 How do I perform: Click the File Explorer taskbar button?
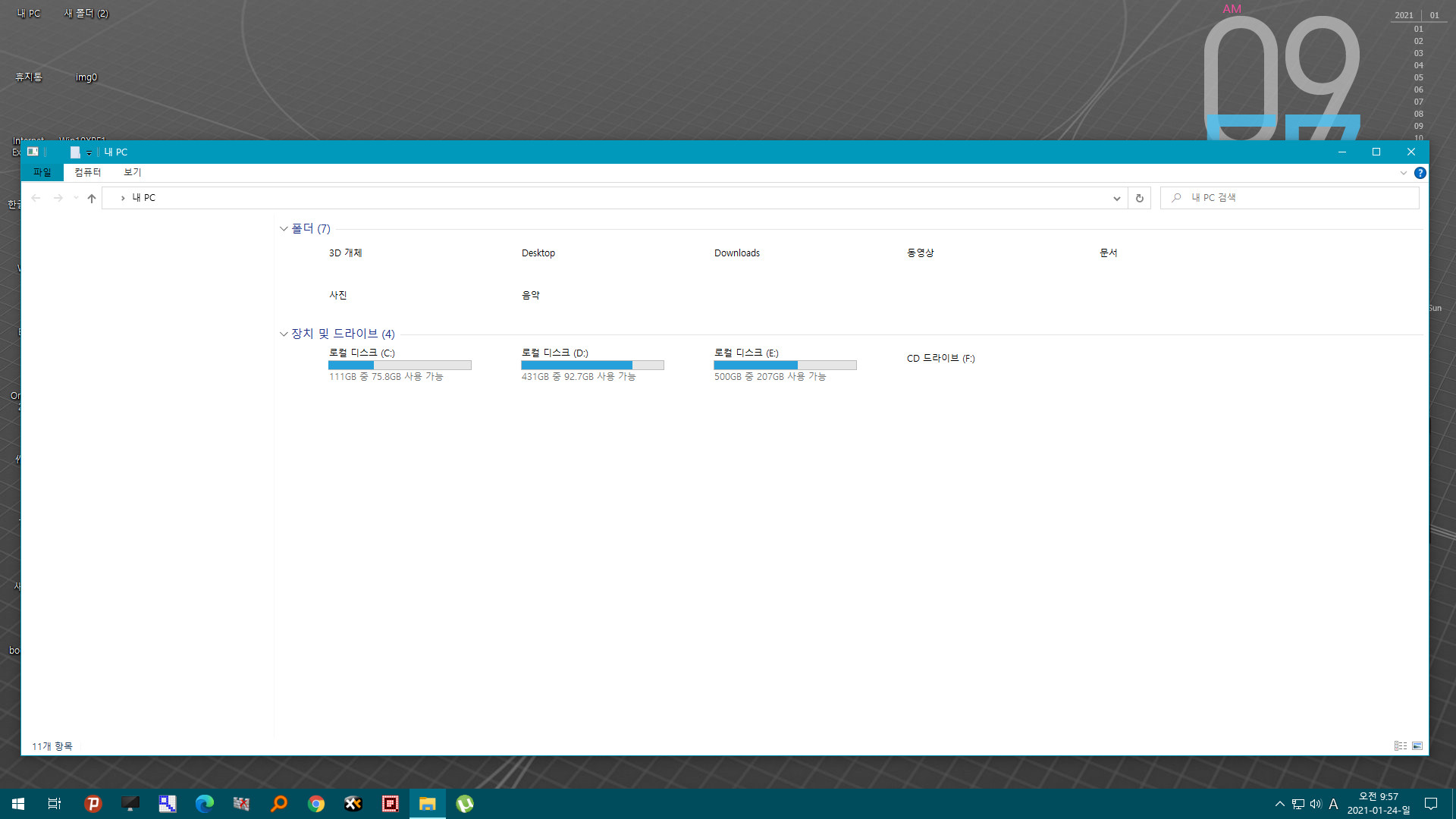click(427, 804)
